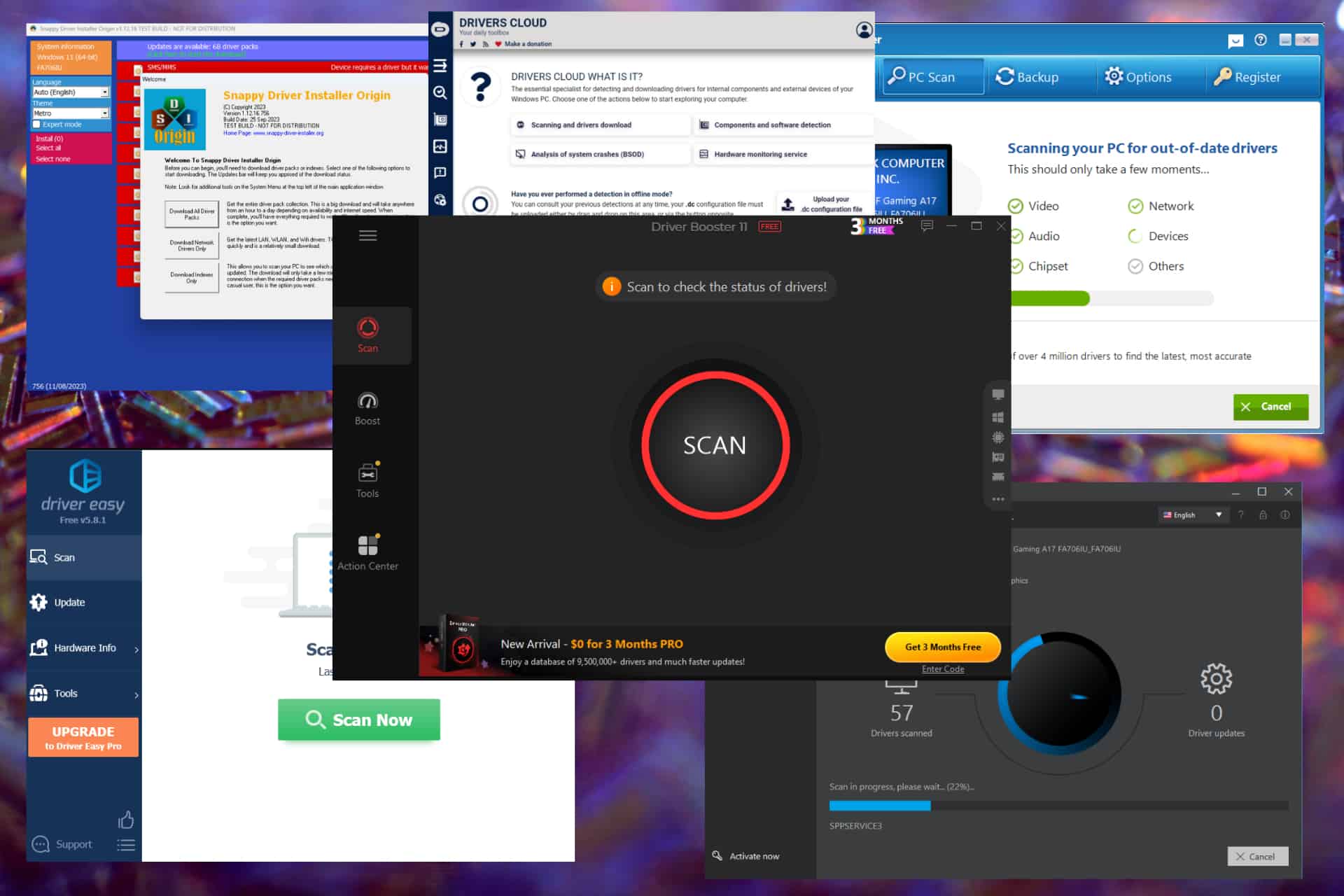Image resolution: width=1344 pixels, height=896 pixels.
Task: Click Get 3 Months Free button in Driver Booster
Action: coord(943,647)
